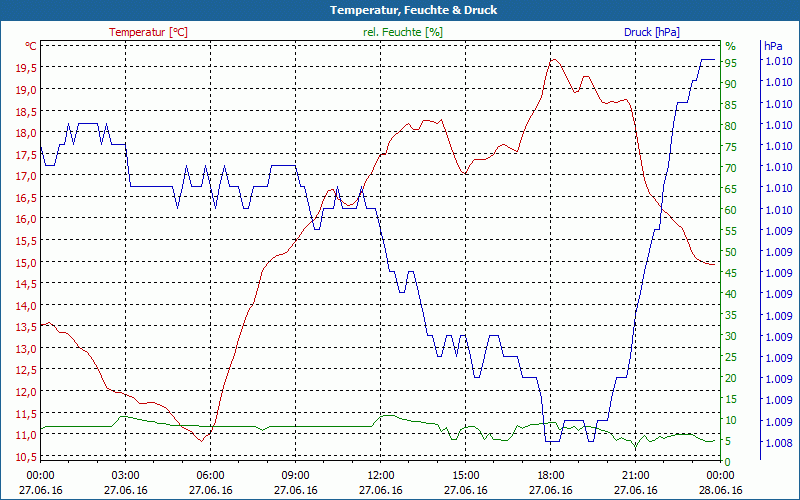
Task: Select the red Temperatur [°C] legend label
Action: pos(148,32)
